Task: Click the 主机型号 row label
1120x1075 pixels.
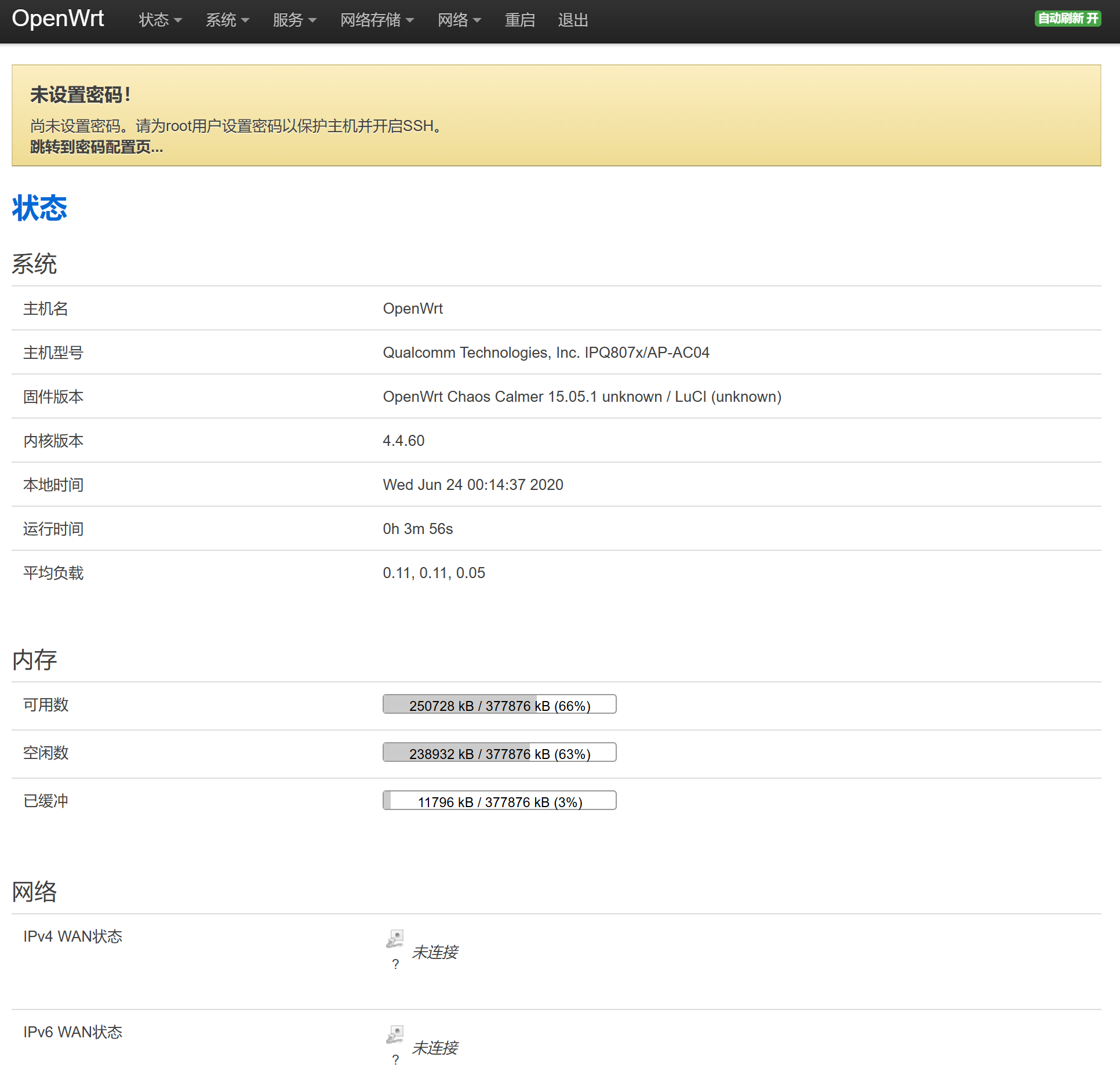Action: pyautogui.click(x=53, y=353)
